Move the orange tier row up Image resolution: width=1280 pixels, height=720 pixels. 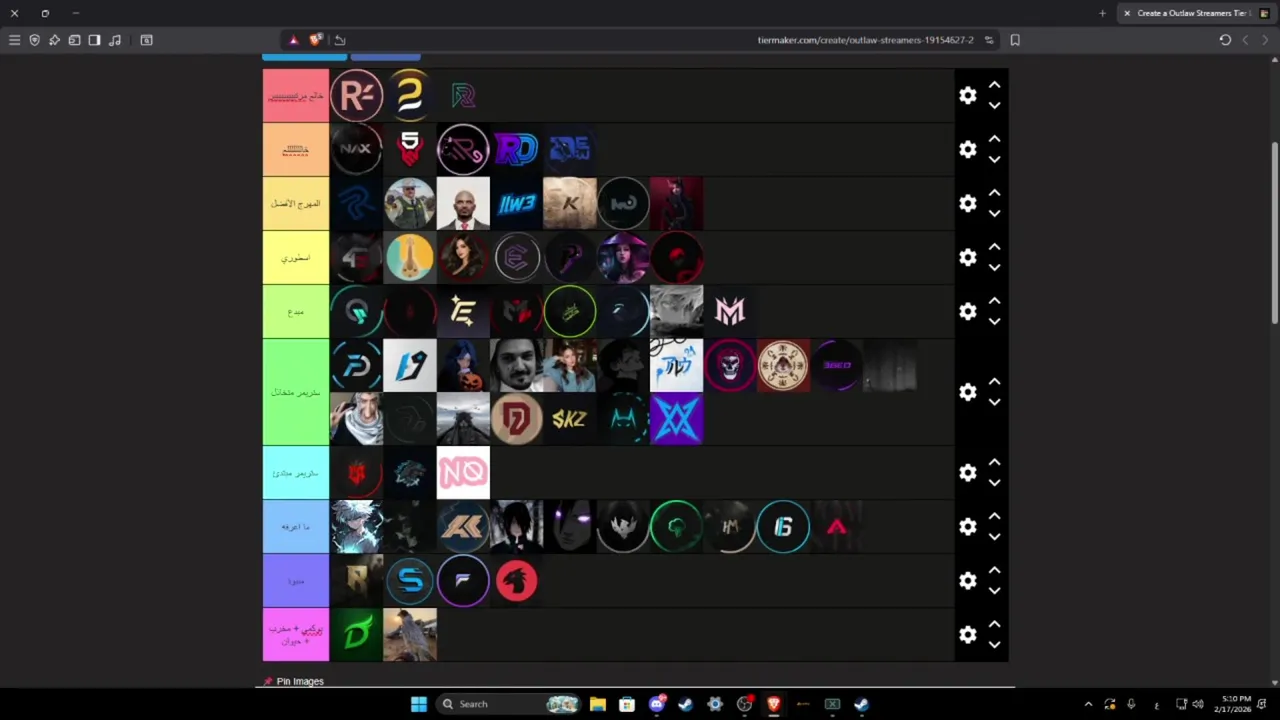[x=994, y=139]
